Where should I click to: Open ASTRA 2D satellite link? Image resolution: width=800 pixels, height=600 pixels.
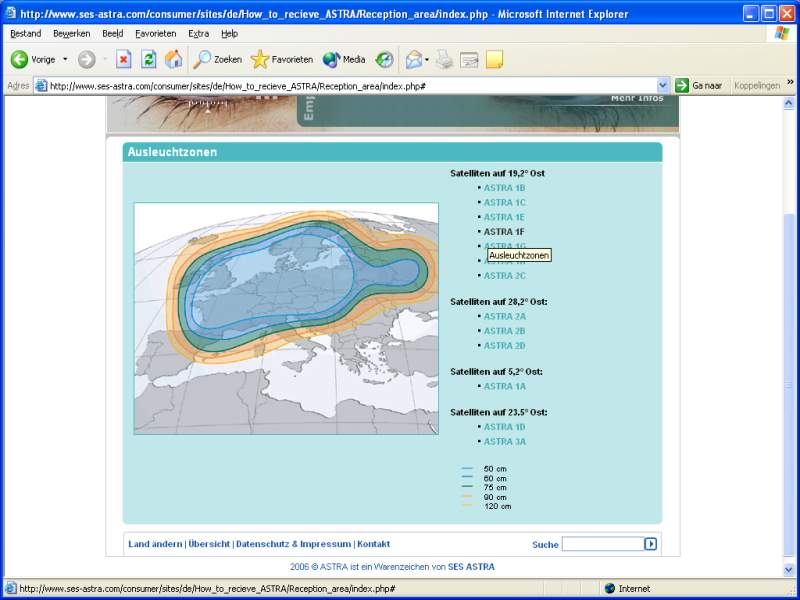(504, 346)
